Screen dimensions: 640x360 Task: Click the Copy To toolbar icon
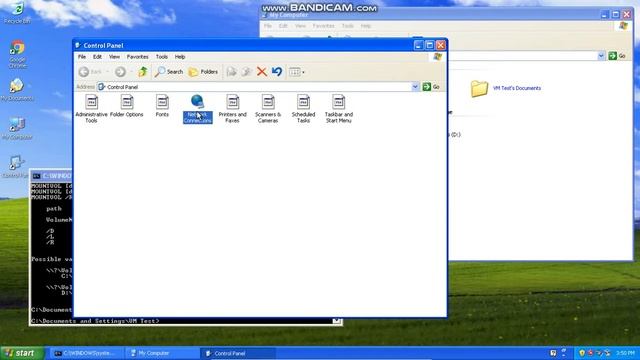246,72
